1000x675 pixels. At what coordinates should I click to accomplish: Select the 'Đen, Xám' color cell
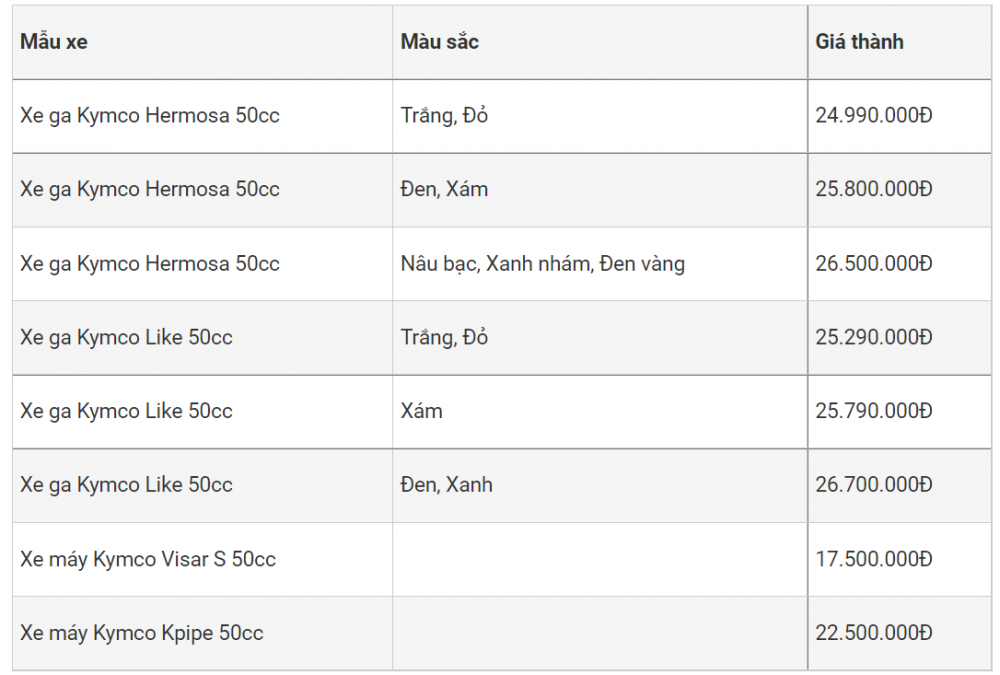(600, 189)
